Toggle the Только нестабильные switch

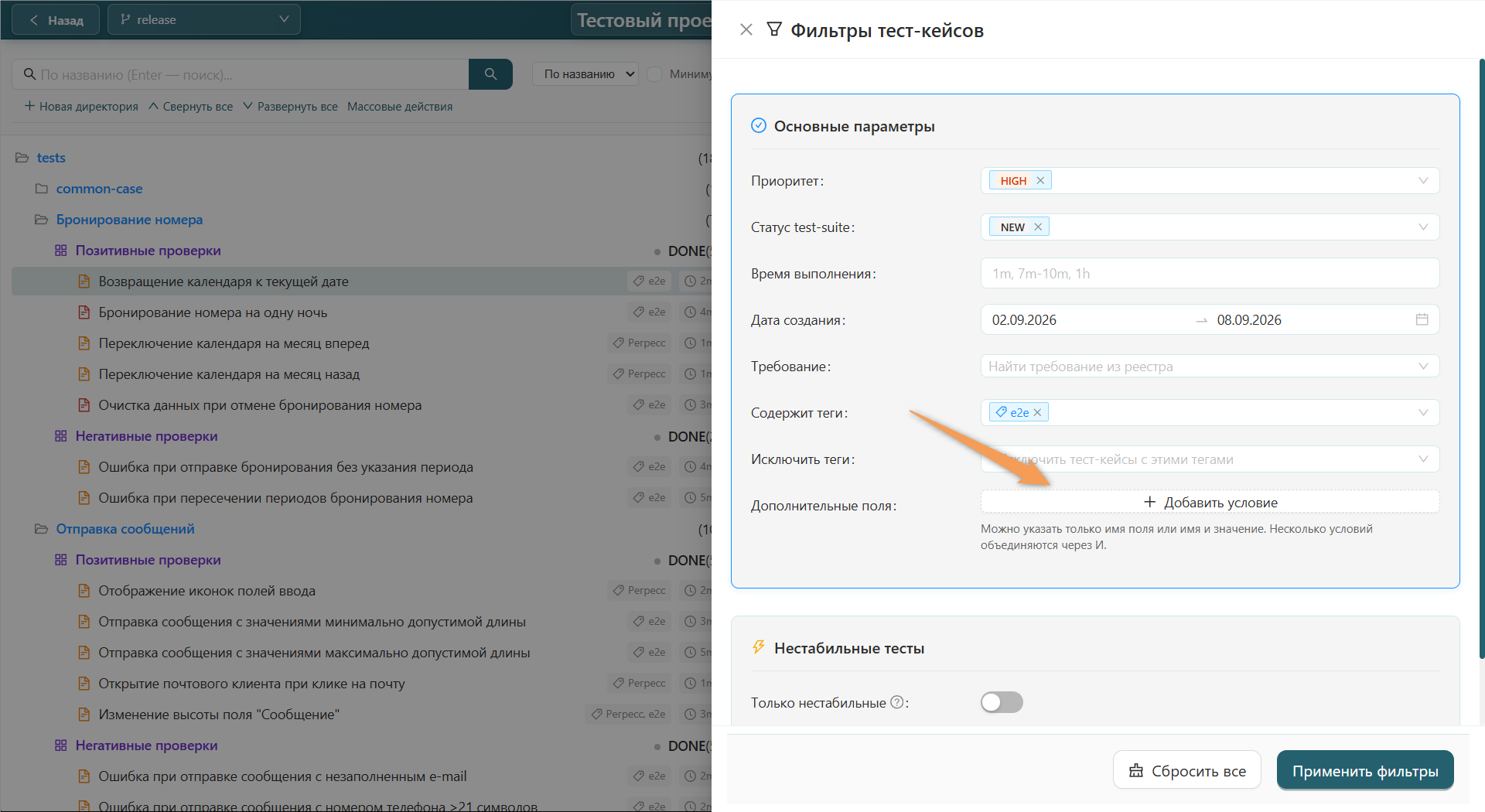point(1002,702)
